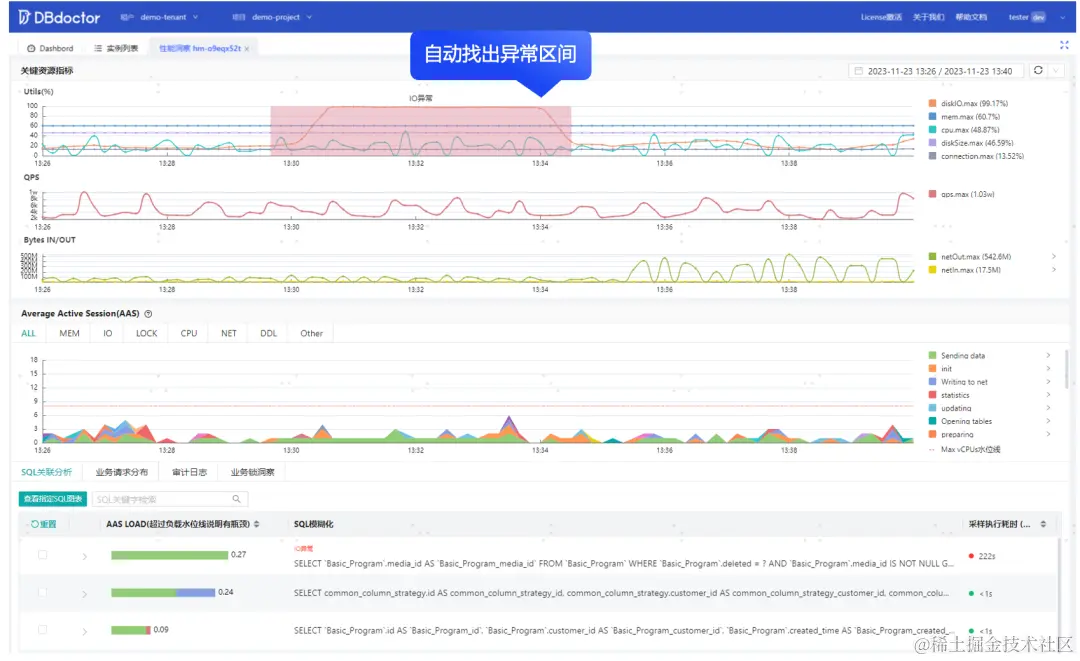This screenshot has width=1080, height=661.
Task: Select the IO tab in the AAS section
Action: [x=107, y=333]
